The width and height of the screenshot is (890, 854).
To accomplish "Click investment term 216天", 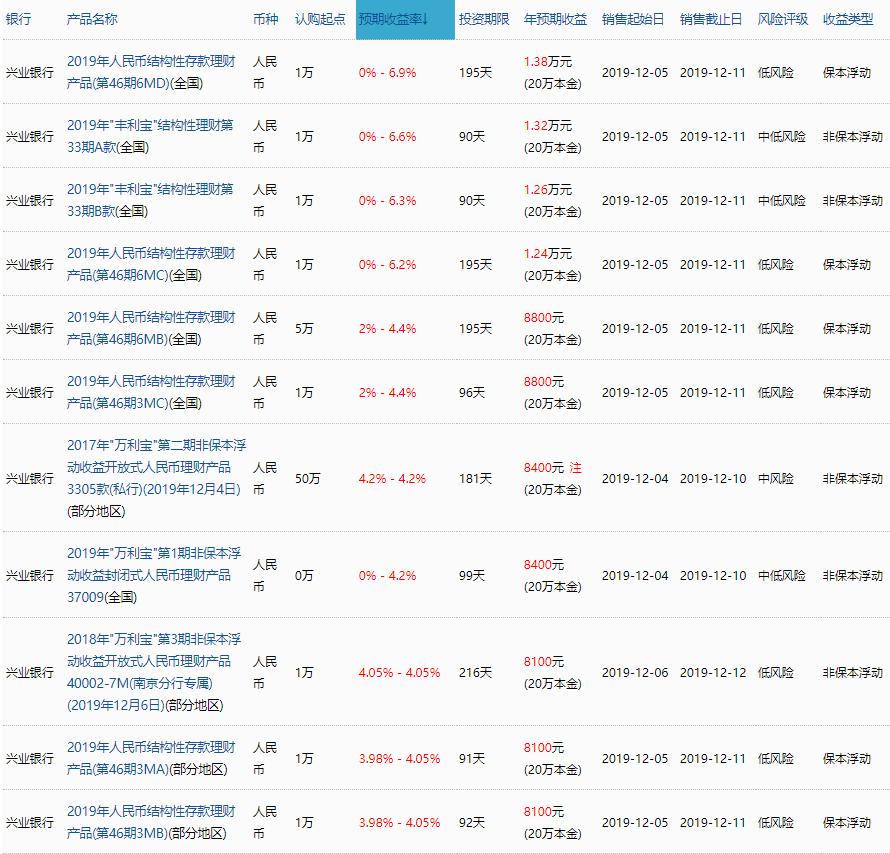I will [x=475, y=673].
